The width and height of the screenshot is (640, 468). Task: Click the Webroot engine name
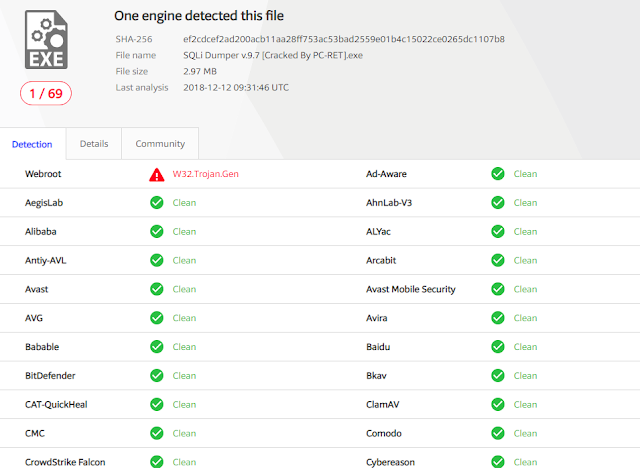tap(43, 174)
